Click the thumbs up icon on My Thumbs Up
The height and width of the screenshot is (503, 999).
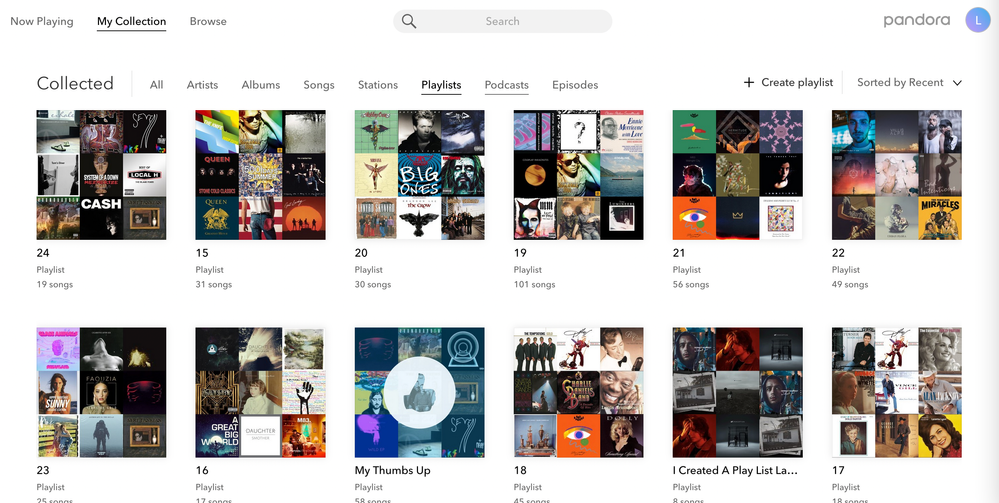(x=419, y=392)
